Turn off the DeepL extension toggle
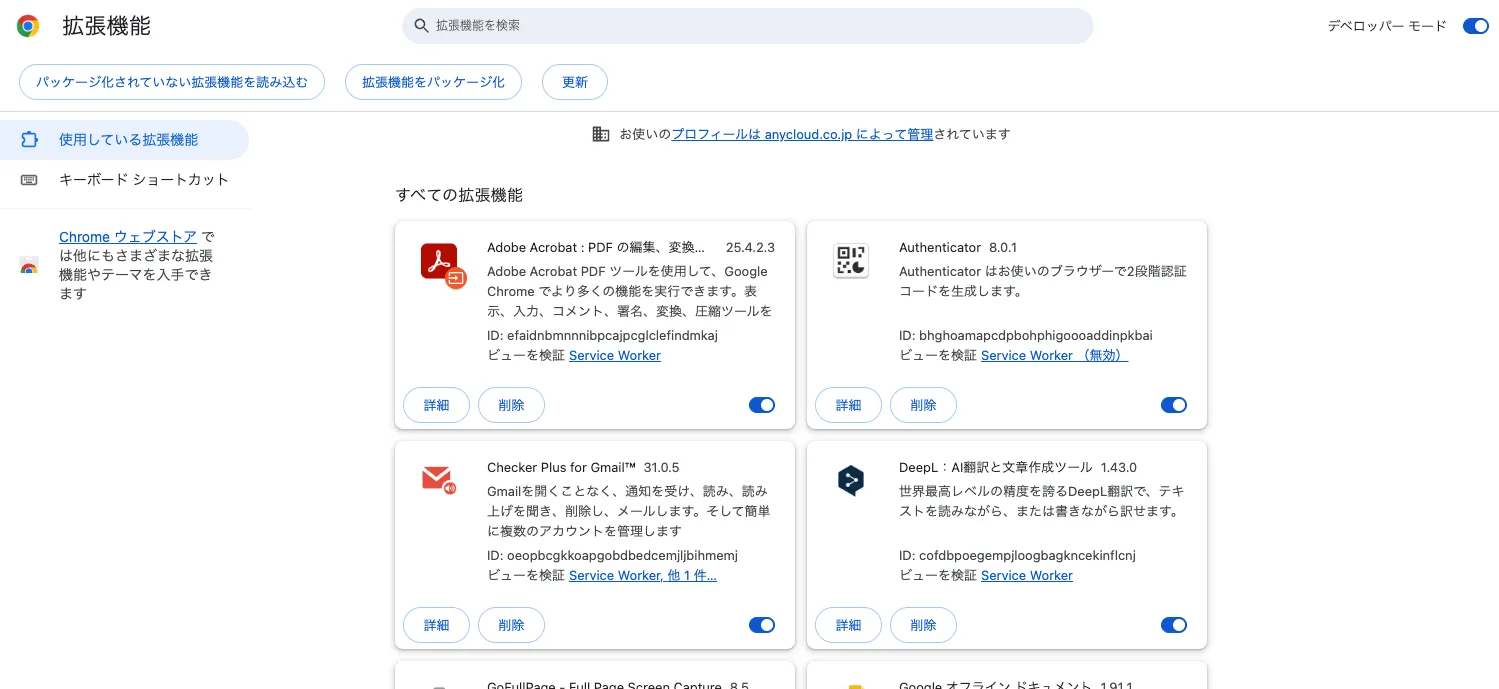This screenshot has height=689, width=1499. coord(1174,625)
